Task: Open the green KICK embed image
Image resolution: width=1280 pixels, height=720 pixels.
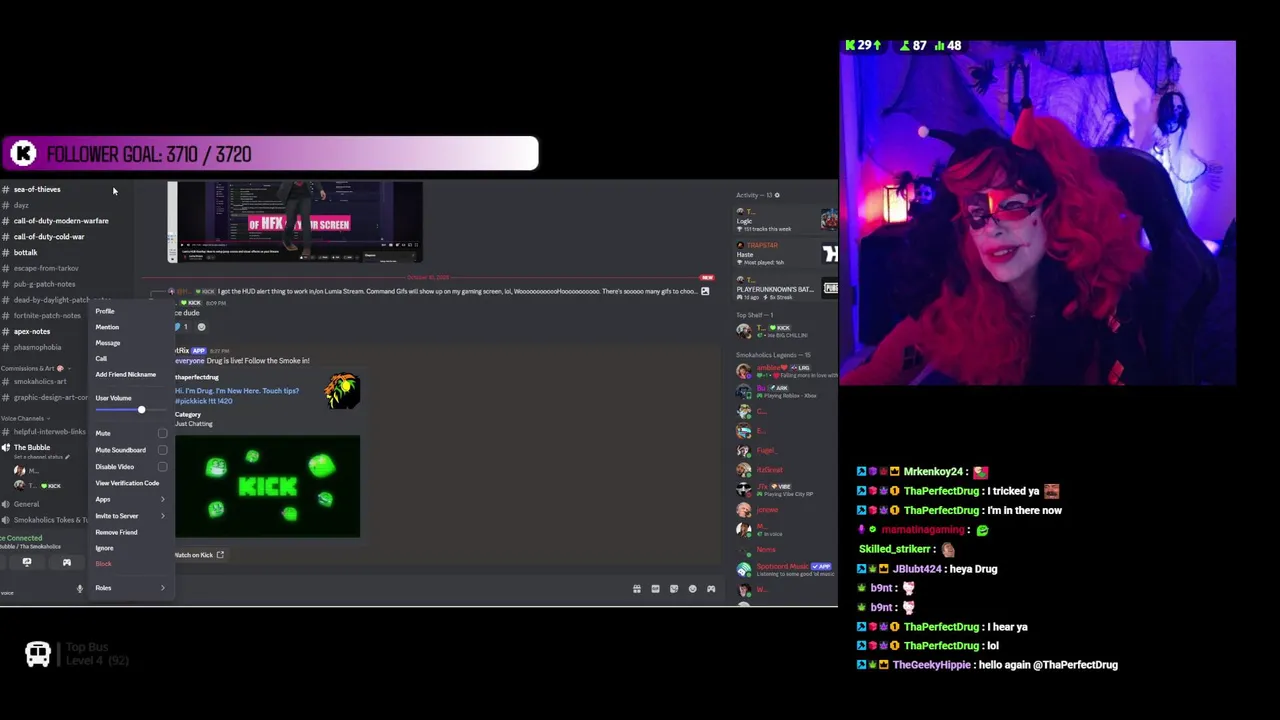Action: tap(267, 486)
